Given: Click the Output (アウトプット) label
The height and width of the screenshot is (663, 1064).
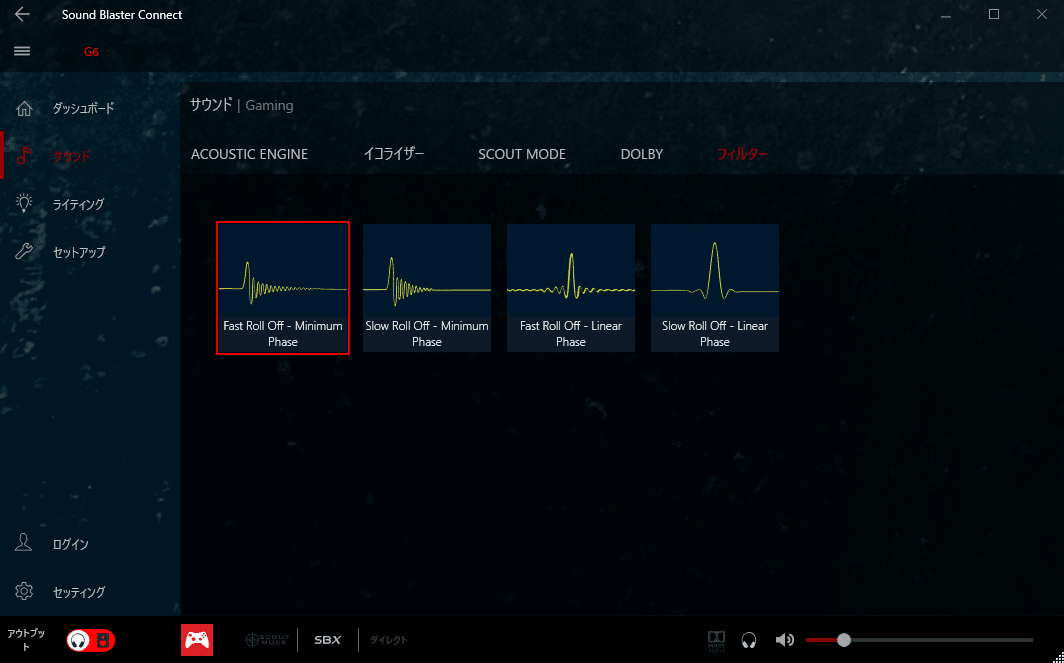Looking at the screenshot, I should 26,639.
